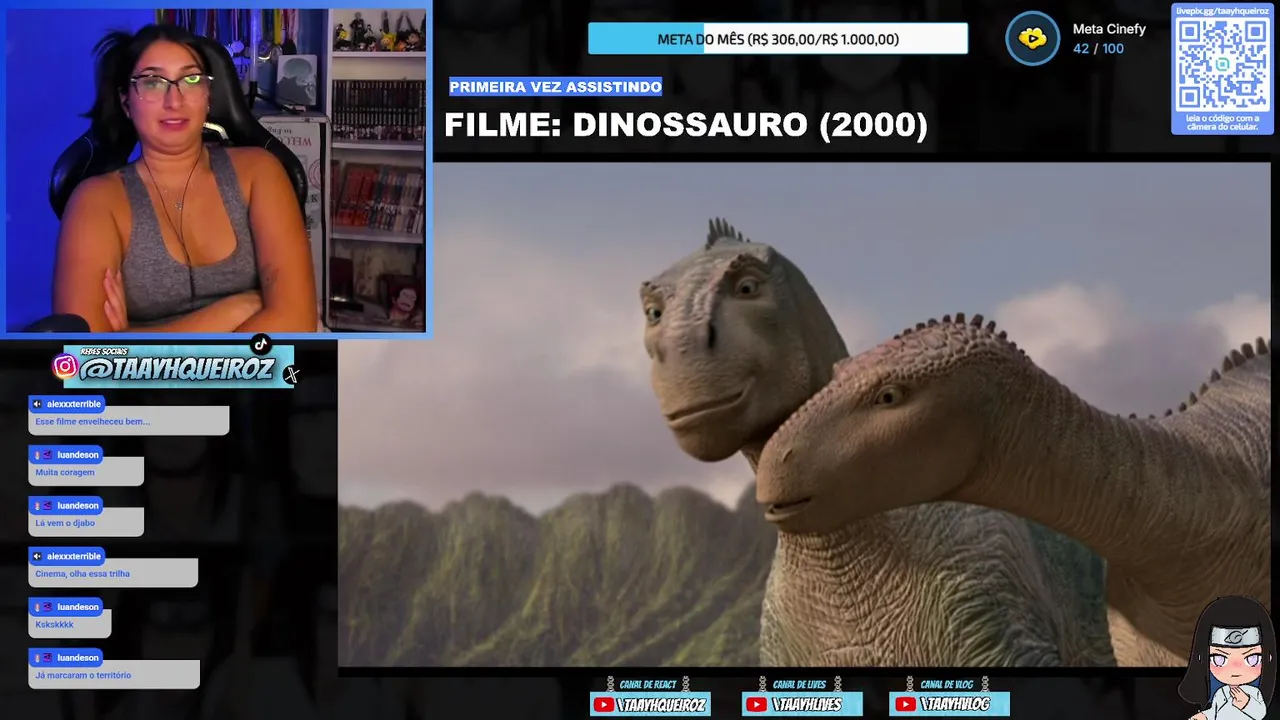Open the \TAAYHQUEIROZ react channel banner
This screenshot has height=720, width=1280.
650,704
